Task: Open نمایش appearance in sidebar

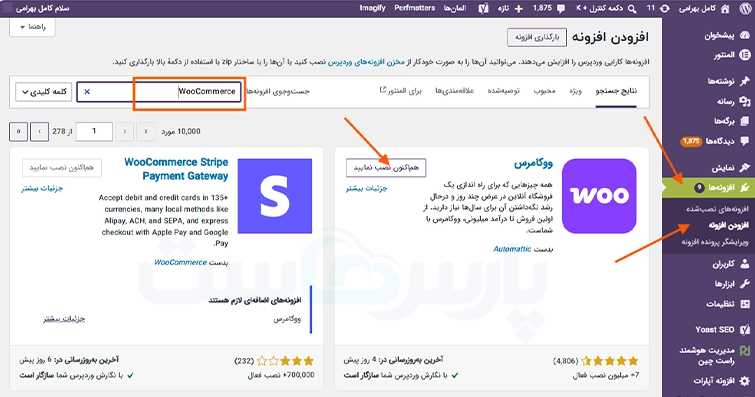Action: (731, 167)
